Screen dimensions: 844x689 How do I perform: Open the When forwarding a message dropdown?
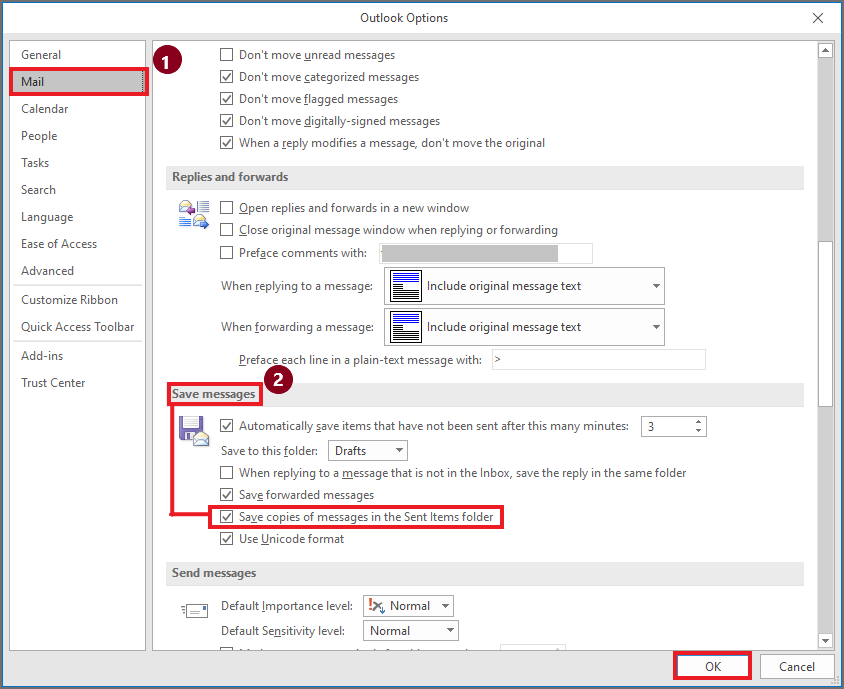click(524, 327)
